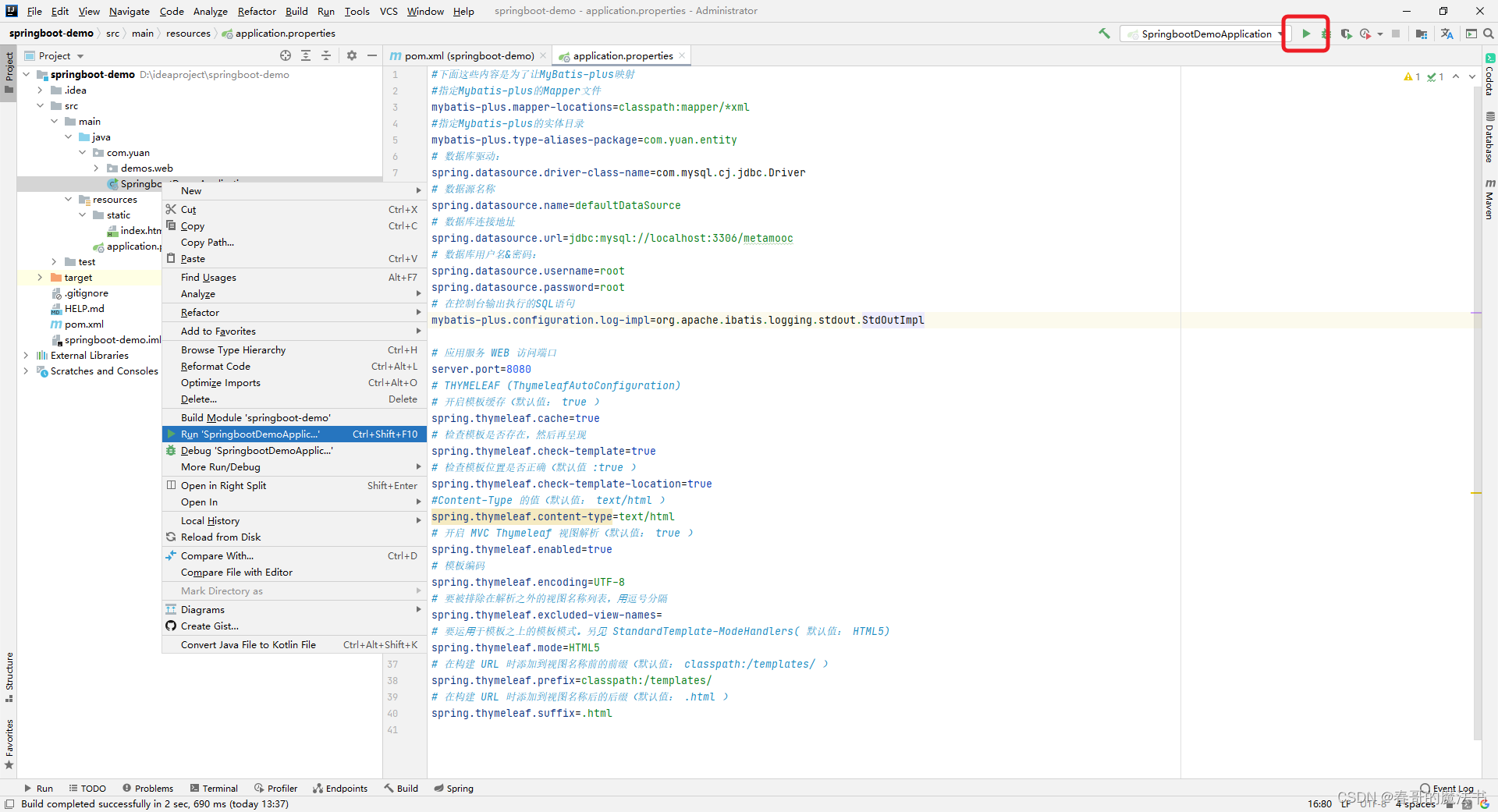This screenshot has width=1498, height=812.
Task: Click the Search Everywhere magnifier icon
Action: tap(1489, 34)
